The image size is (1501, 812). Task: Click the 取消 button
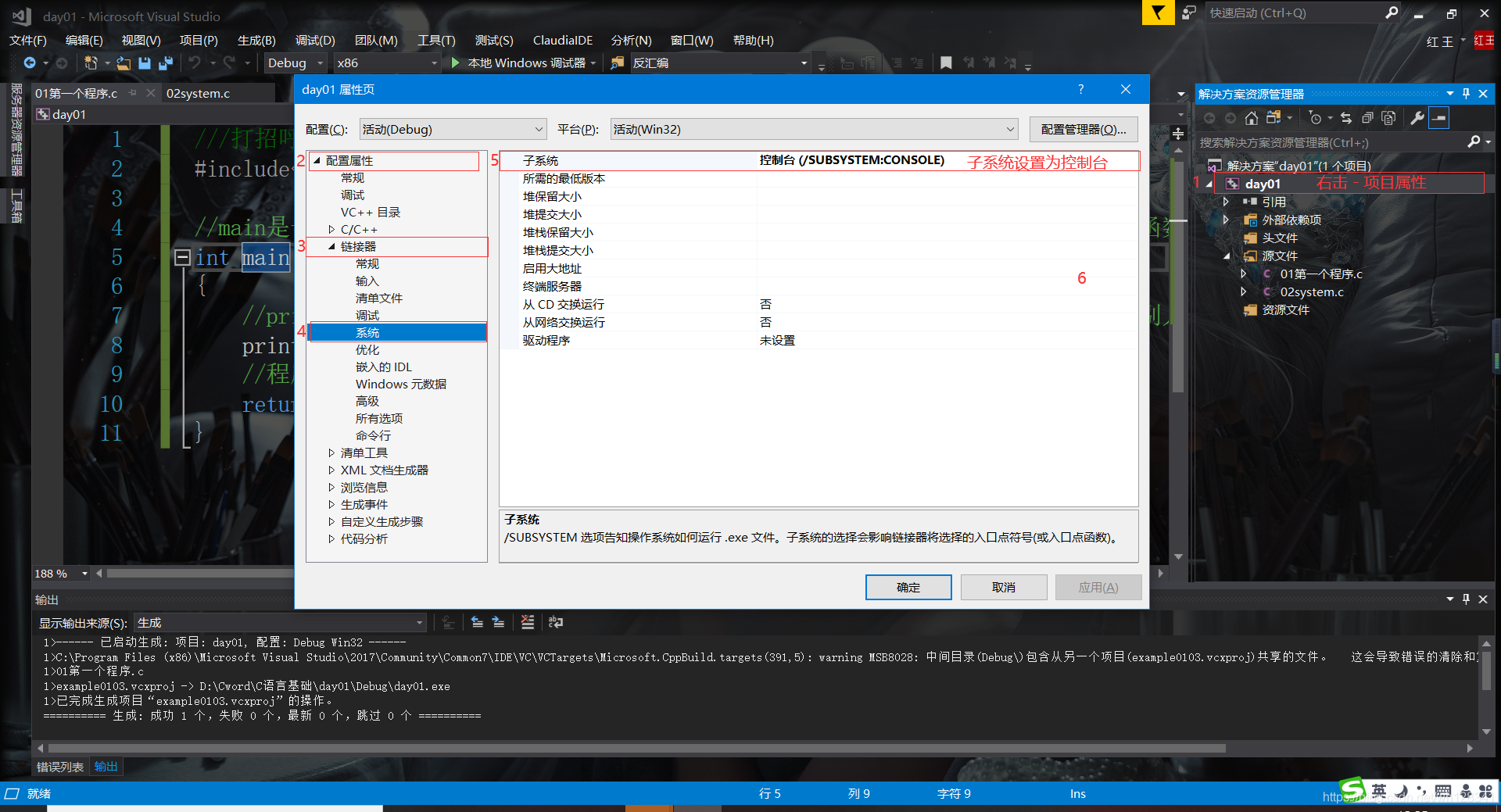[x=1004, y=587]
